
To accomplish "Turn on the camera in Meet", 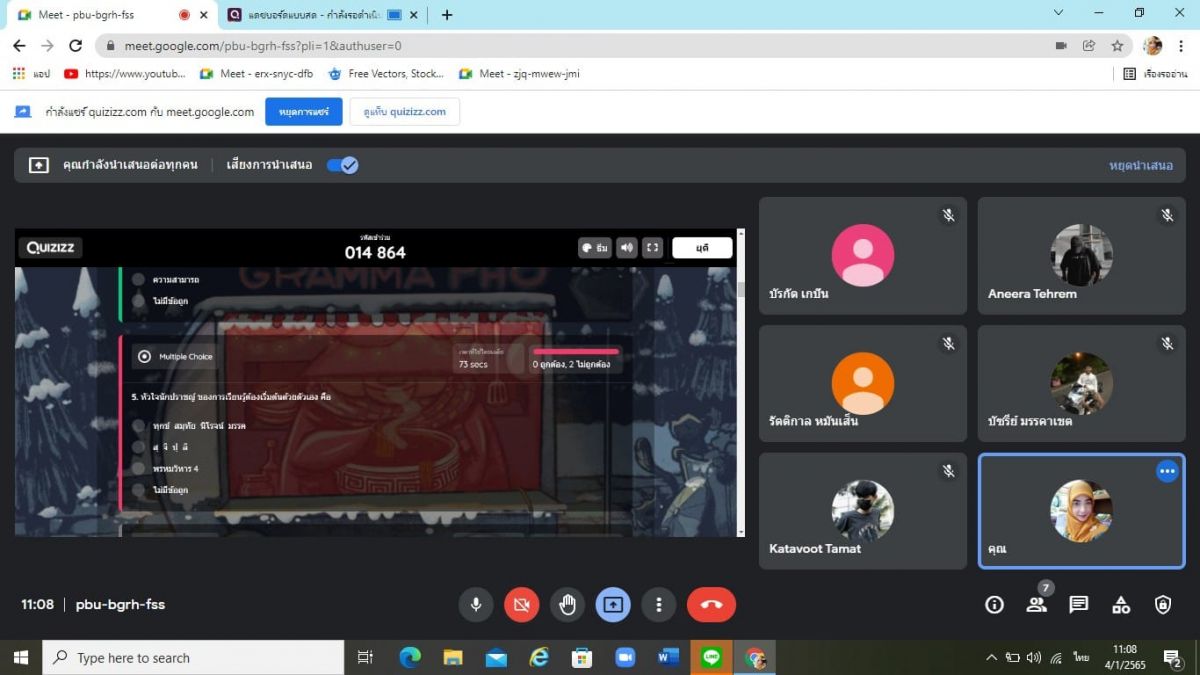I will tap(521, 605).
